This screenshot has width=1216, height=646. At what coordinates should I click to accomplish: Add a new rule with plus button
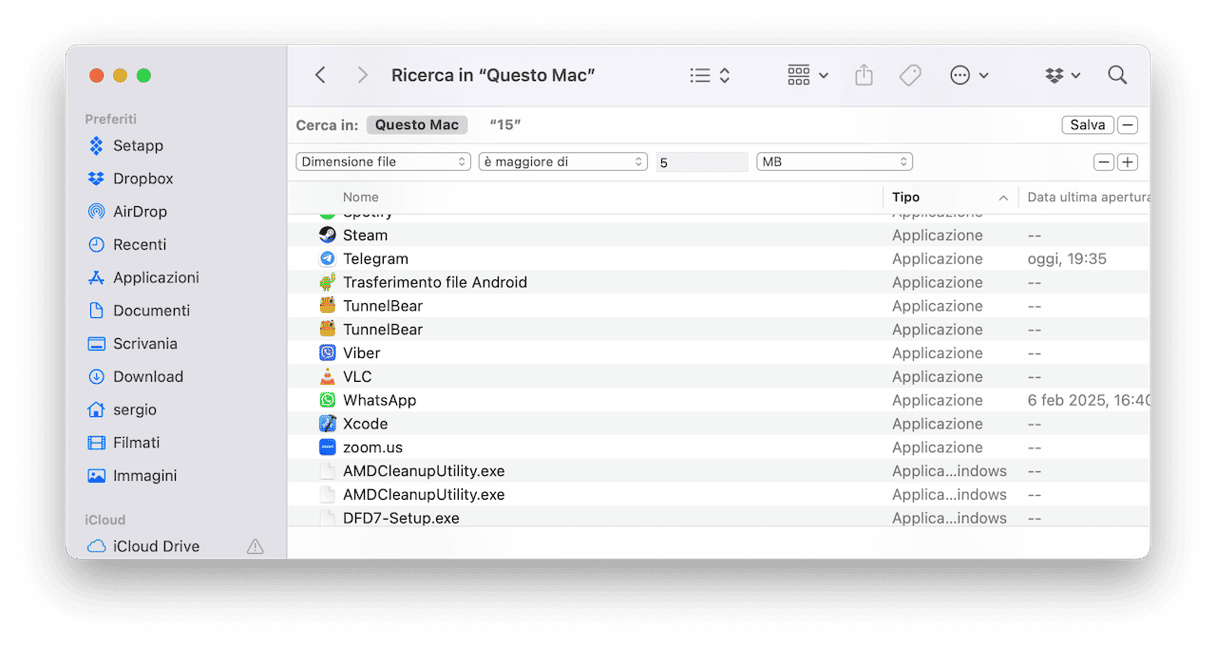(1127, 162)
